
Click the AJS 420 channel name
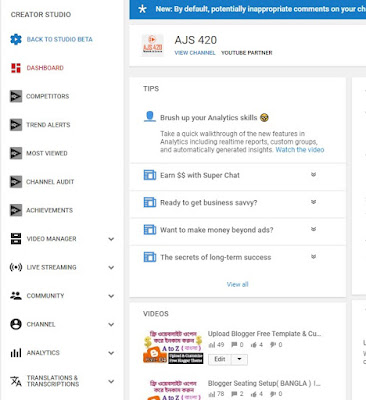click(196, 40)
